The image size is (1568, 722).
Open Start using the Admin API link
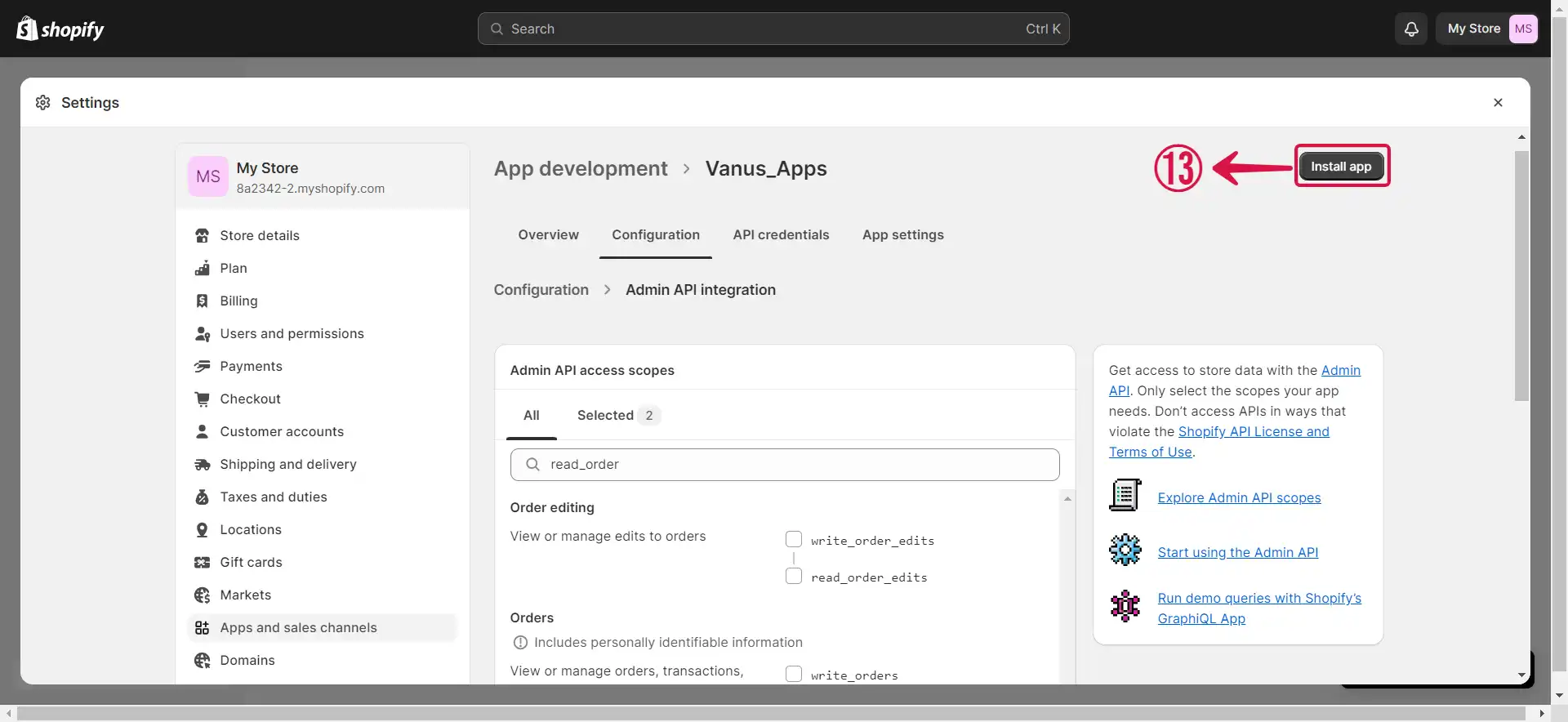click(x=1238, y=552)
